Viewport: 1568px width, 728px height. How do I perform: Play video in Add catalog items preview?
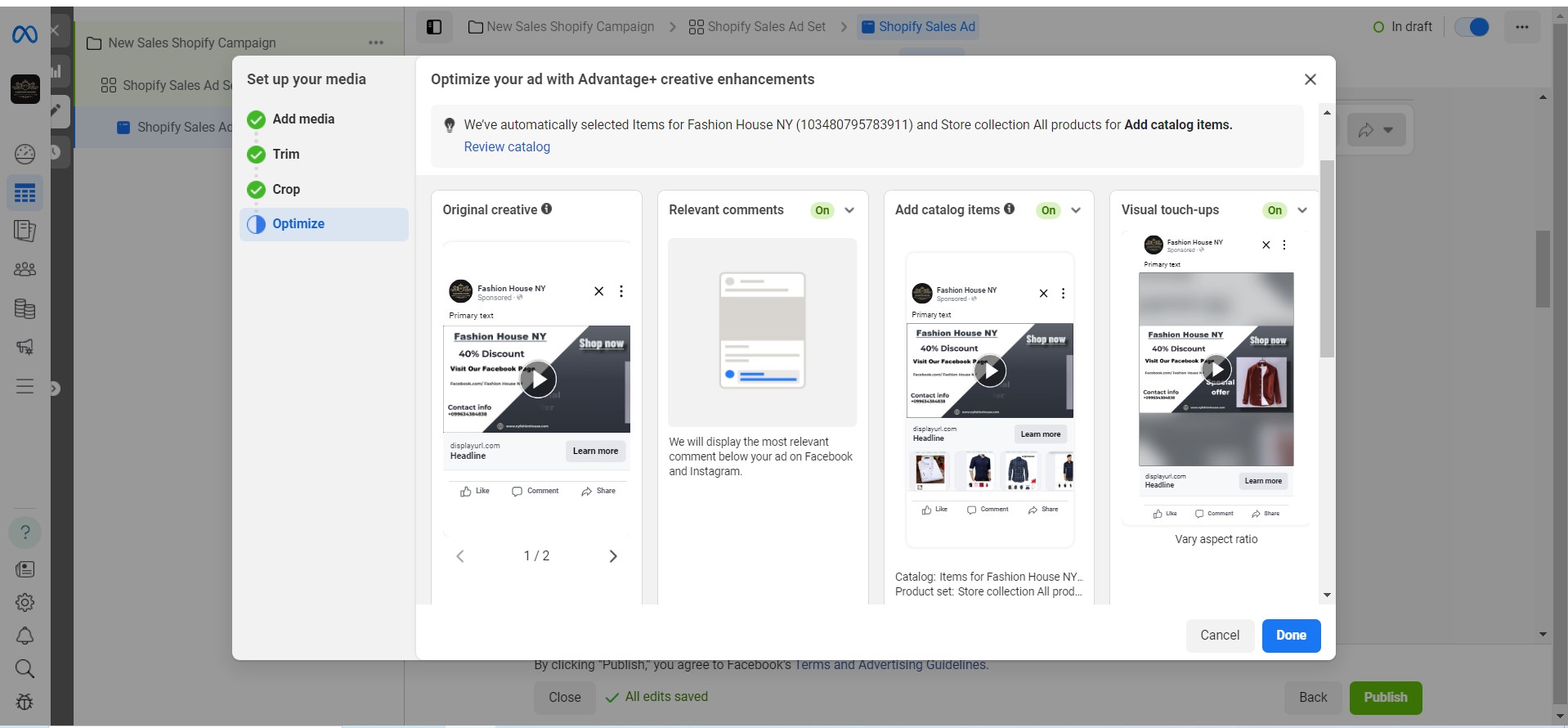click(x=990, y=371)
